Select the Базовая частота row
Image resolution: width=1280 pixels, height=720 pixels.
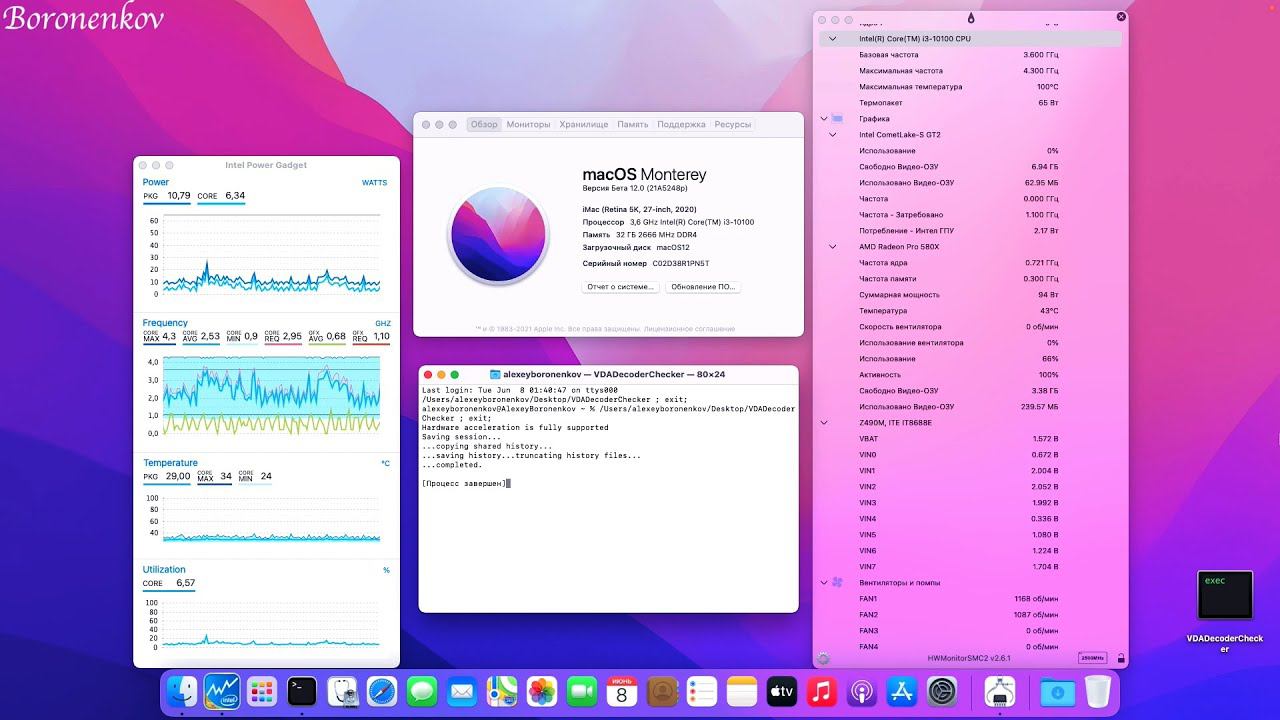(x=971, y=55)
